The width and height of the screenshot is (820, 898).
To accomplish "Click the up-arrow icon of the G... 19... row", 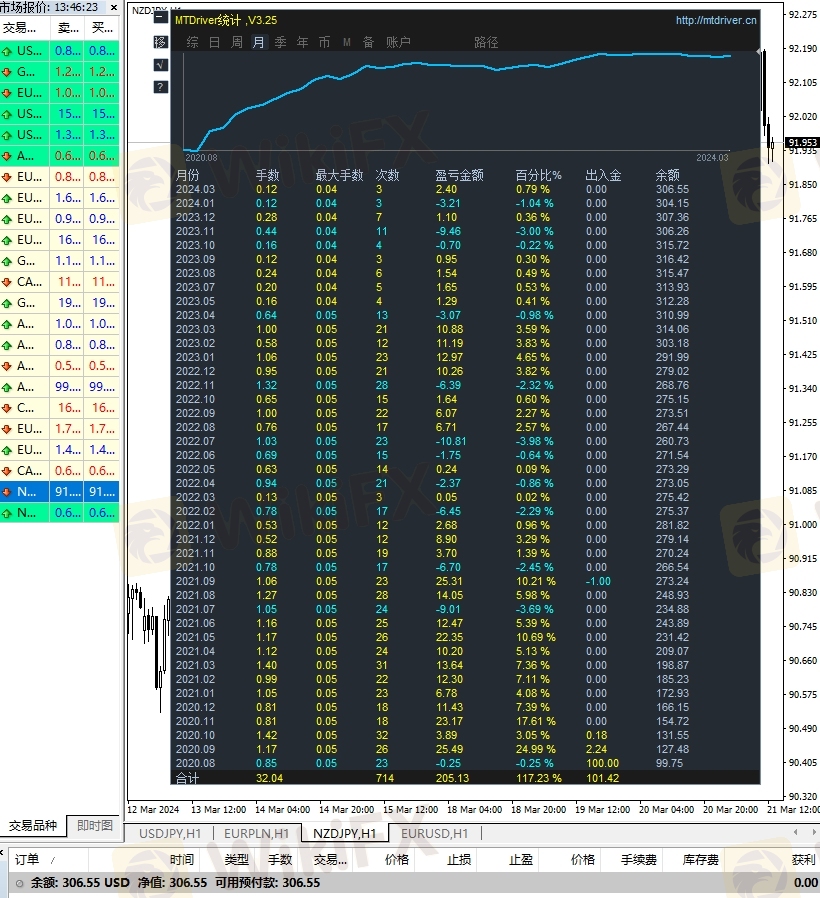I will pyautogui.click(x=7, y=304).
